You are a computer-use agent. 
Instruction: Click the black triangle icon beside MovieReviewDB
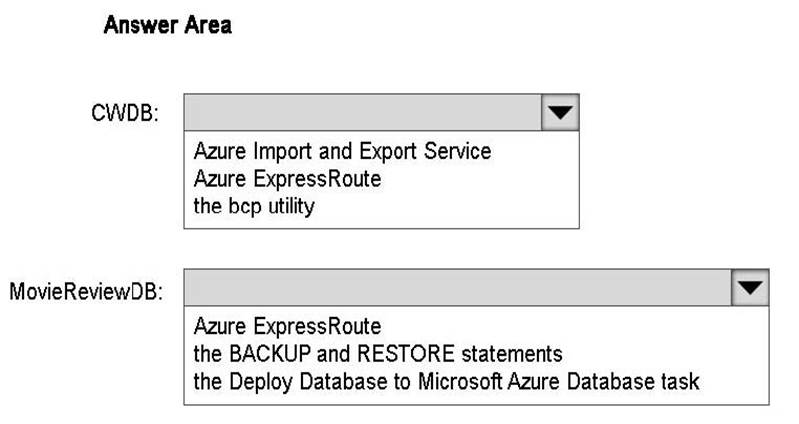click(750, 288)
